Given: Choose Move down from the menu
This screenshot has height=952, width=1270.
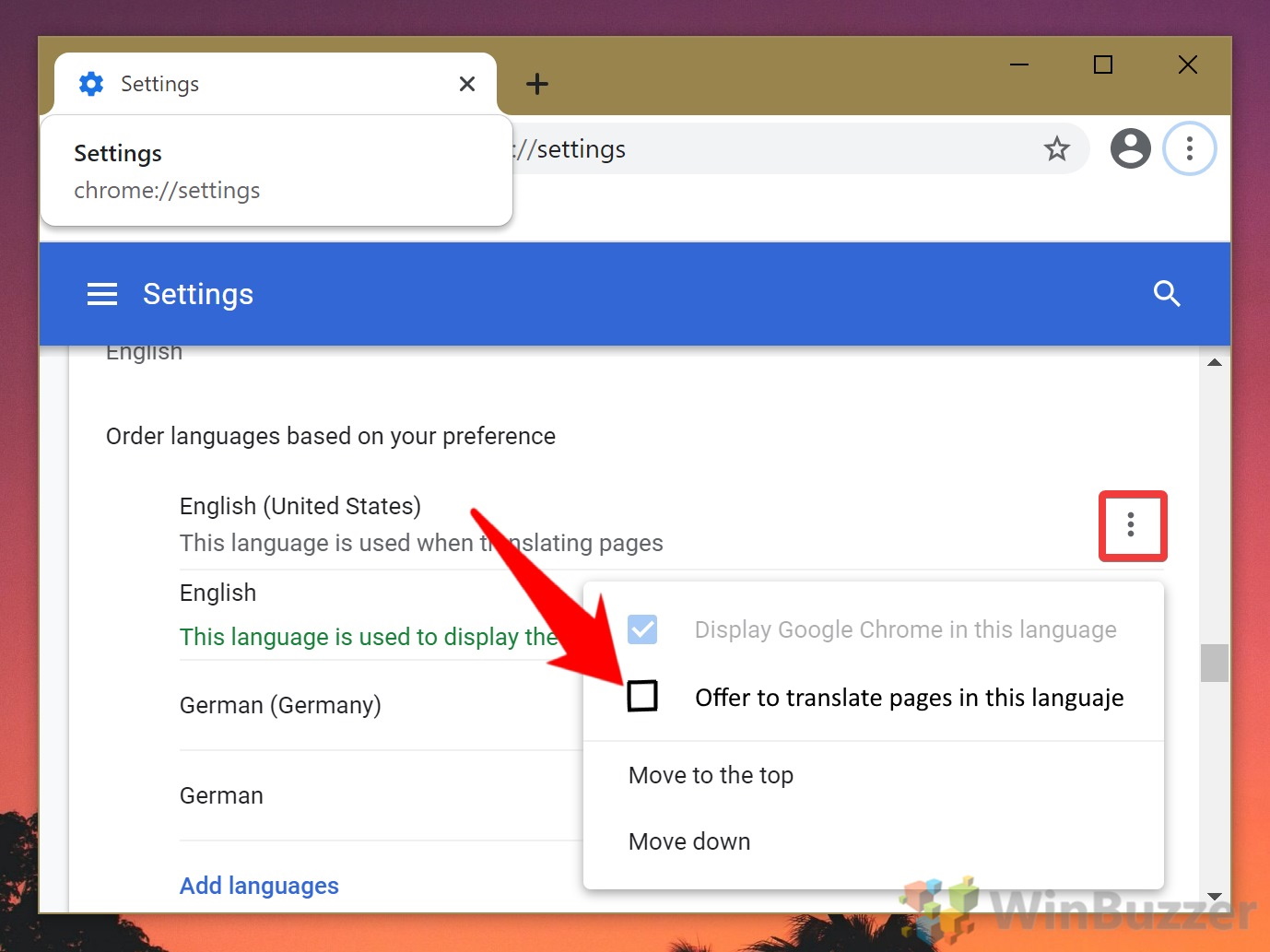Looking at the screenshot, I should 689,841.
